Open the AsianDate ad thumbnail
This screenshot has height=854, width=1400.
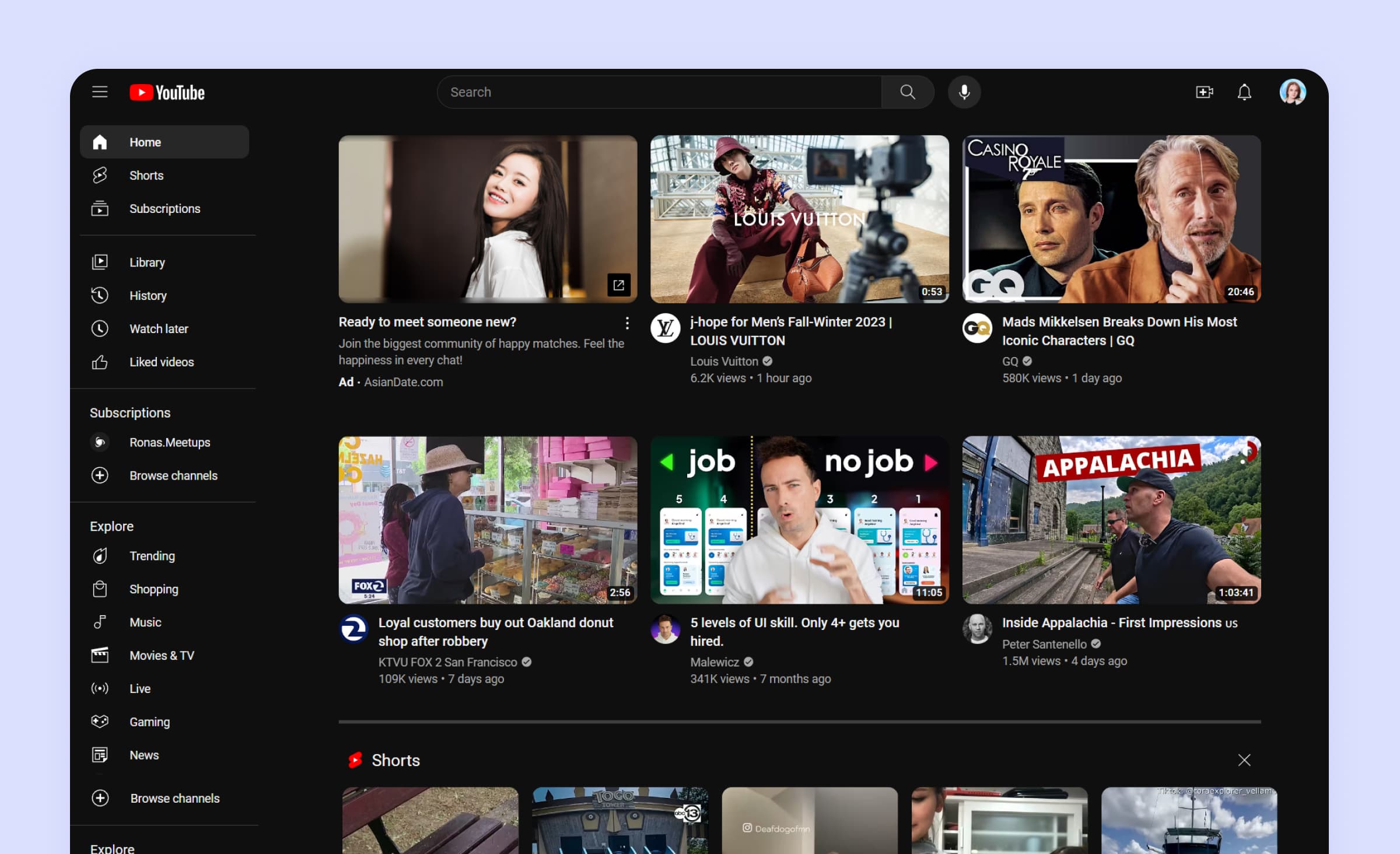488,219
